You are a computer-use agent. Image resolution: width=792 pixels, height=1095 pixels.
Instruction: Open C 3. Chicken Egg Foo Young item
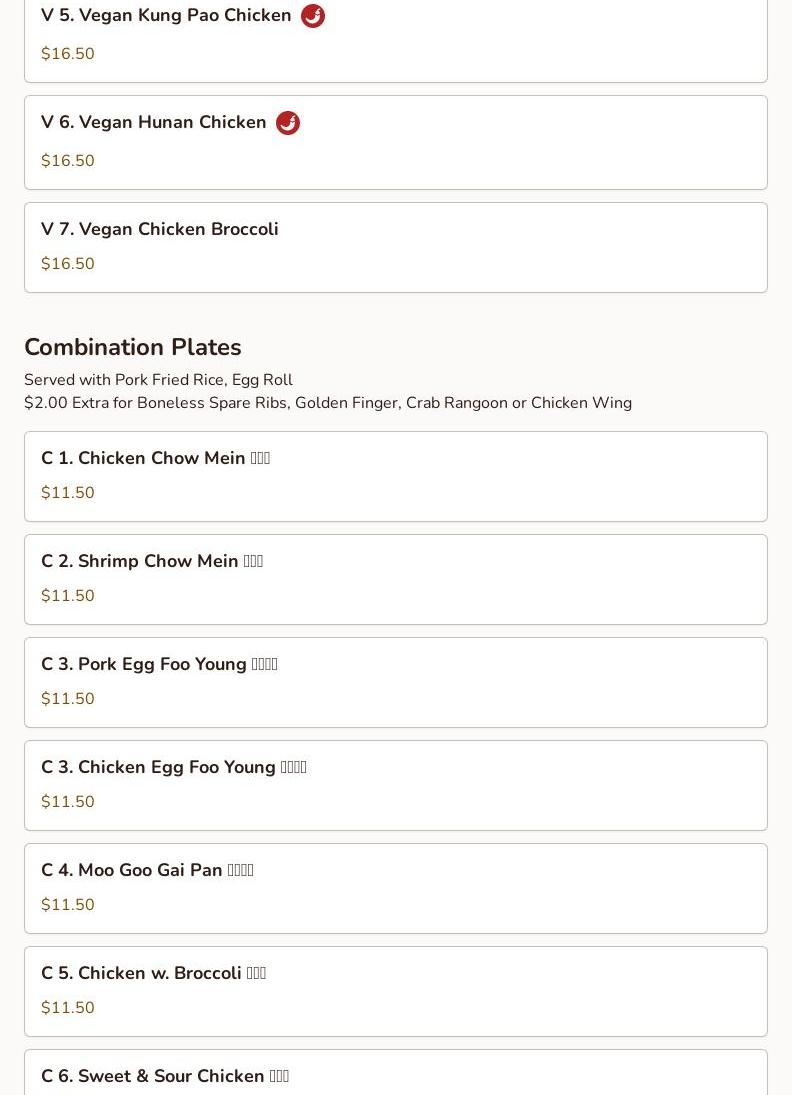(173, 767)
